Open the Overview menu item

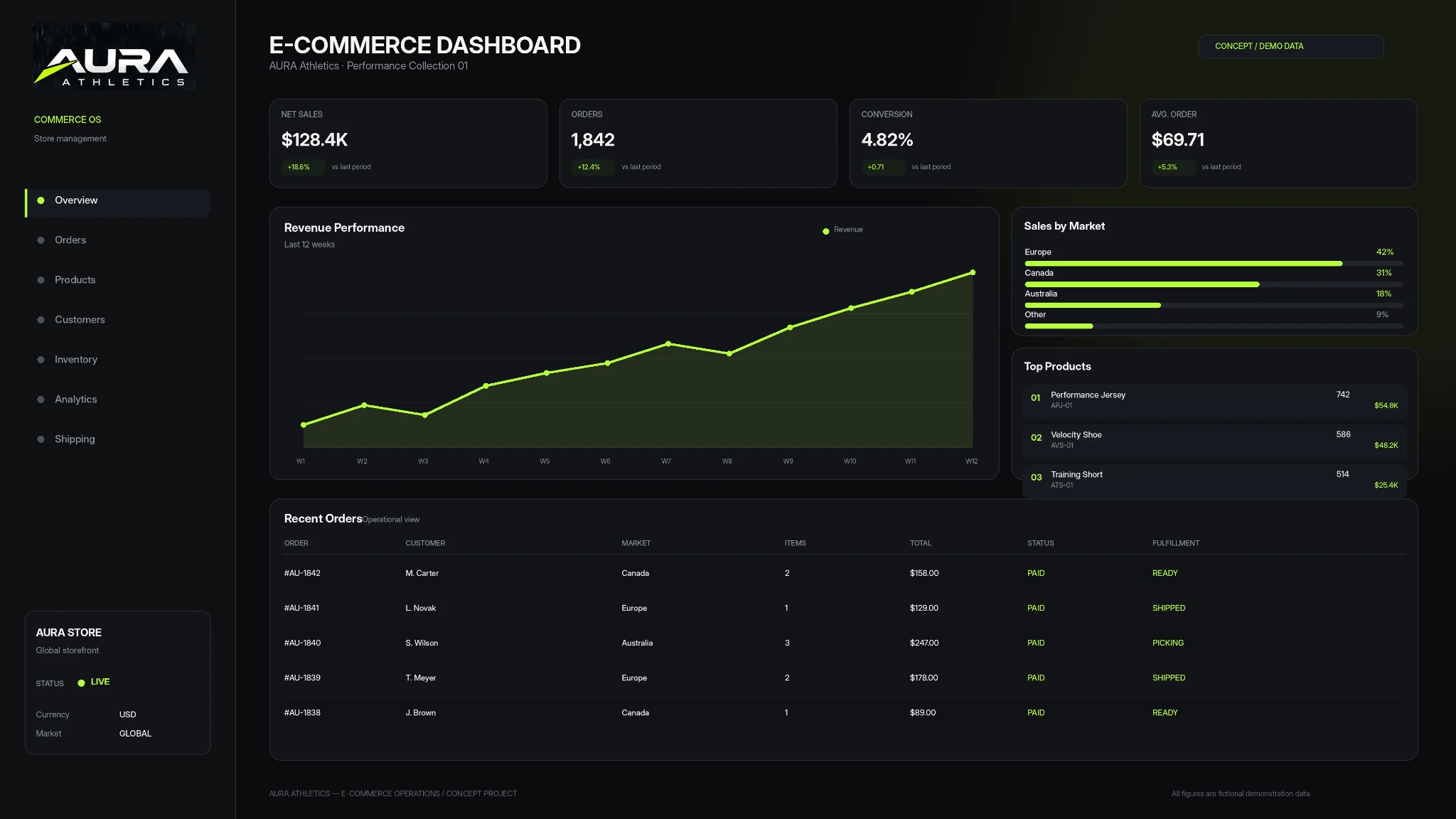click(118, 203)
